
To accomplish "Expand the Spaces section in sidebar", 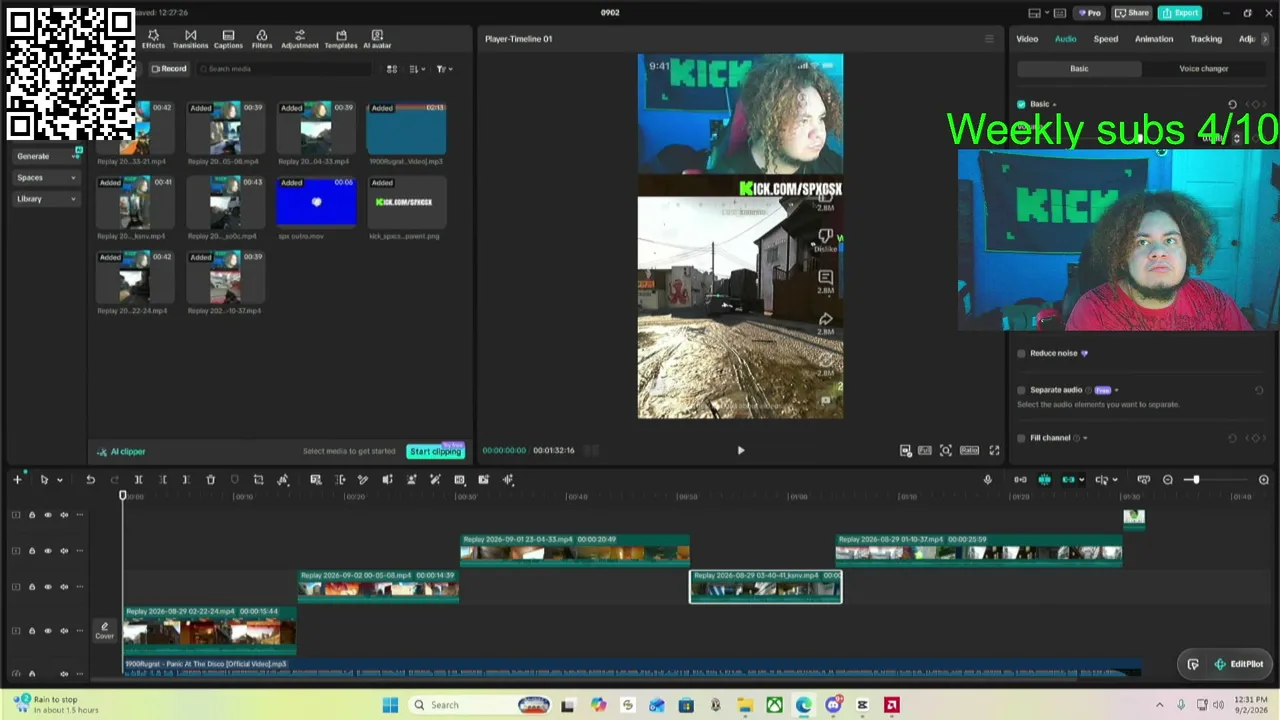I will [46, 178].
